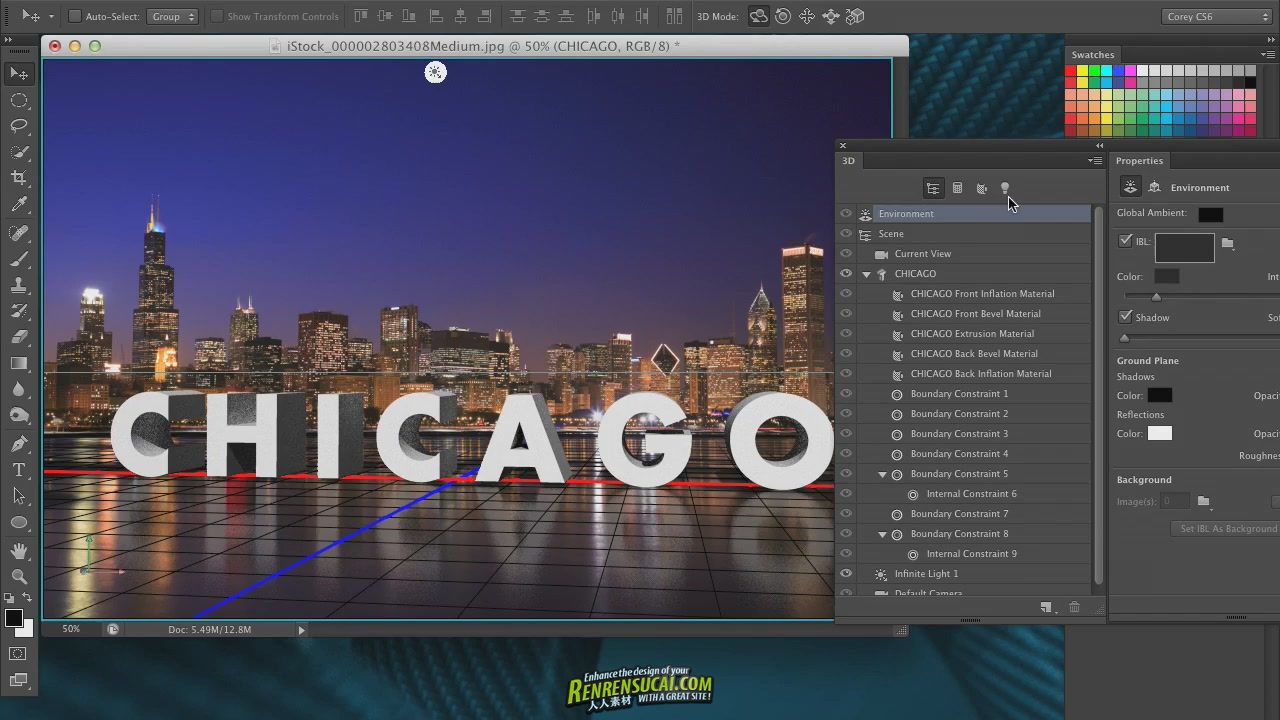Enable the Auto-Select checkbox

75,16
